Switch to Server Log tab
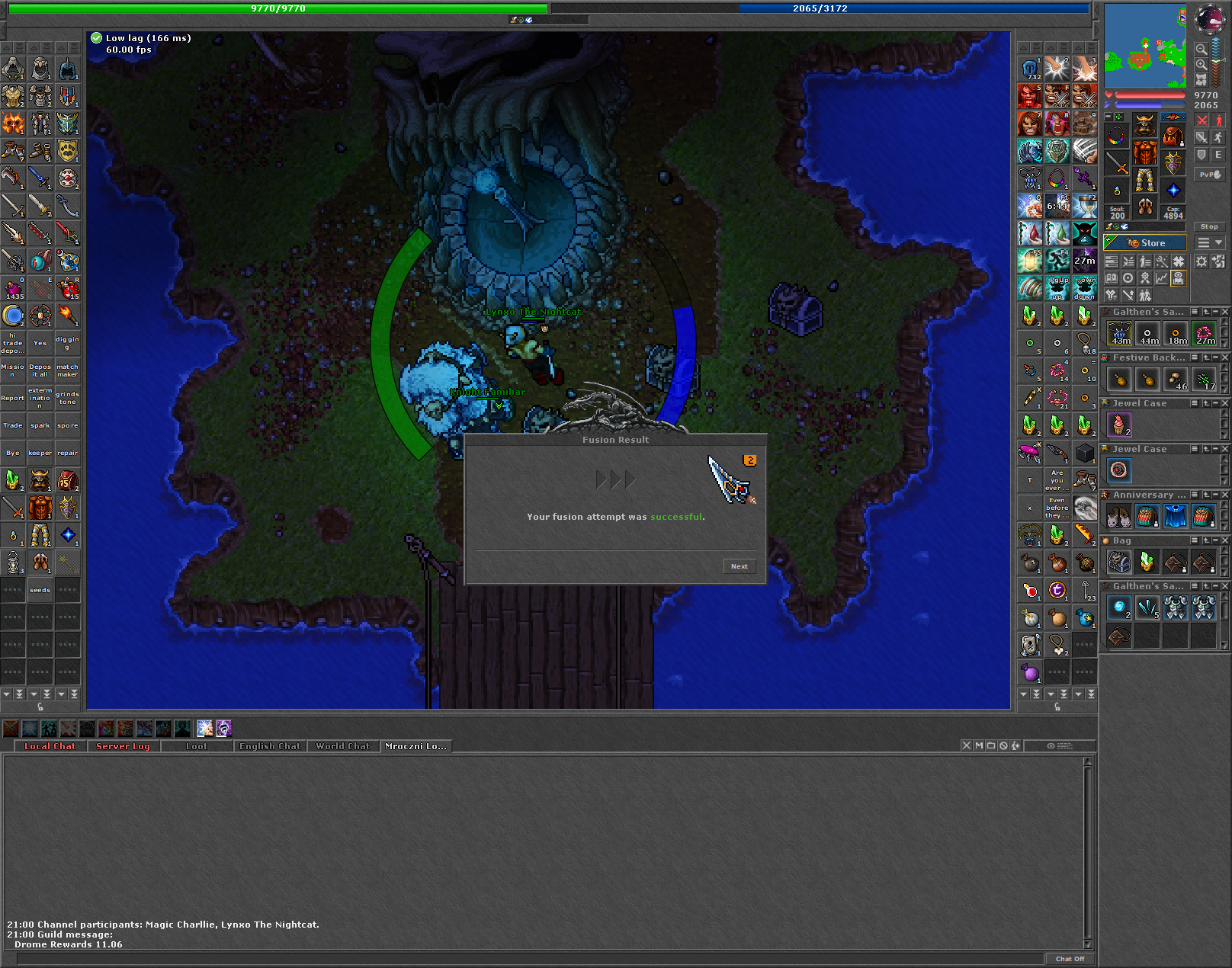Viewport: 1232px width, 968px height. 123,746
